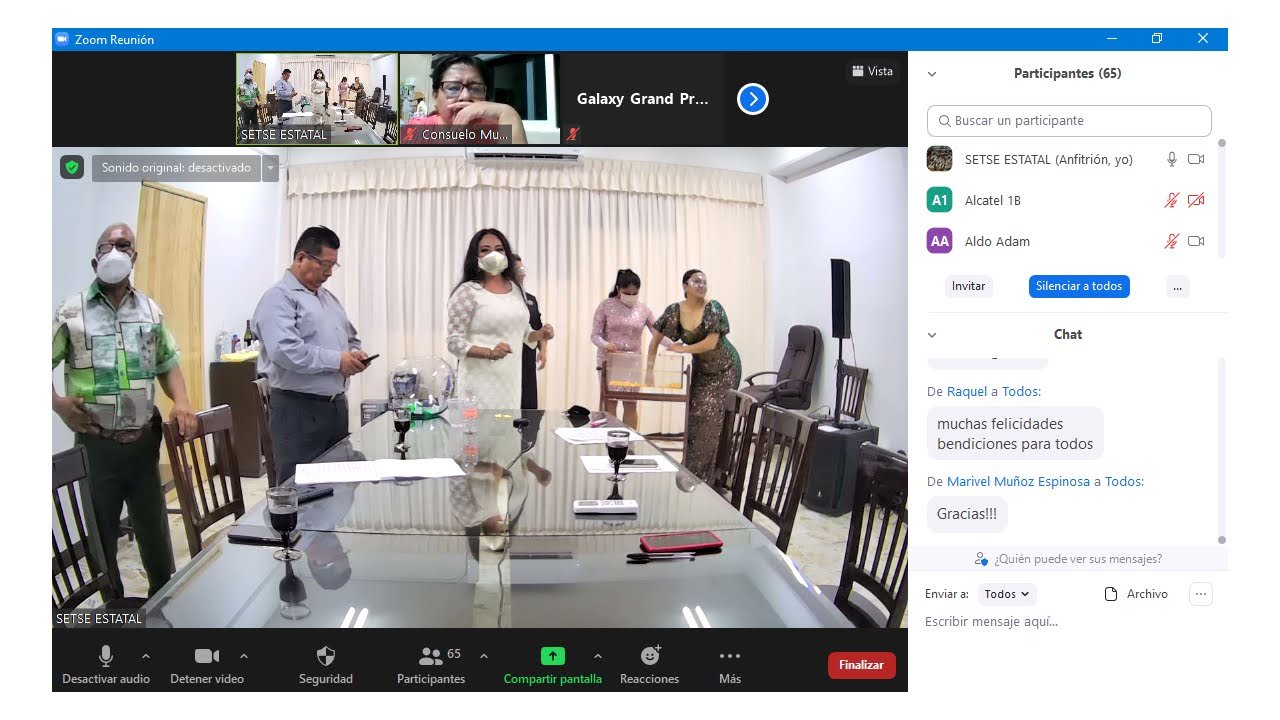The width and height of the screenshot is (1280, 720).
Task: Click the Gracias!!! chat message
Action: point(967,514)
